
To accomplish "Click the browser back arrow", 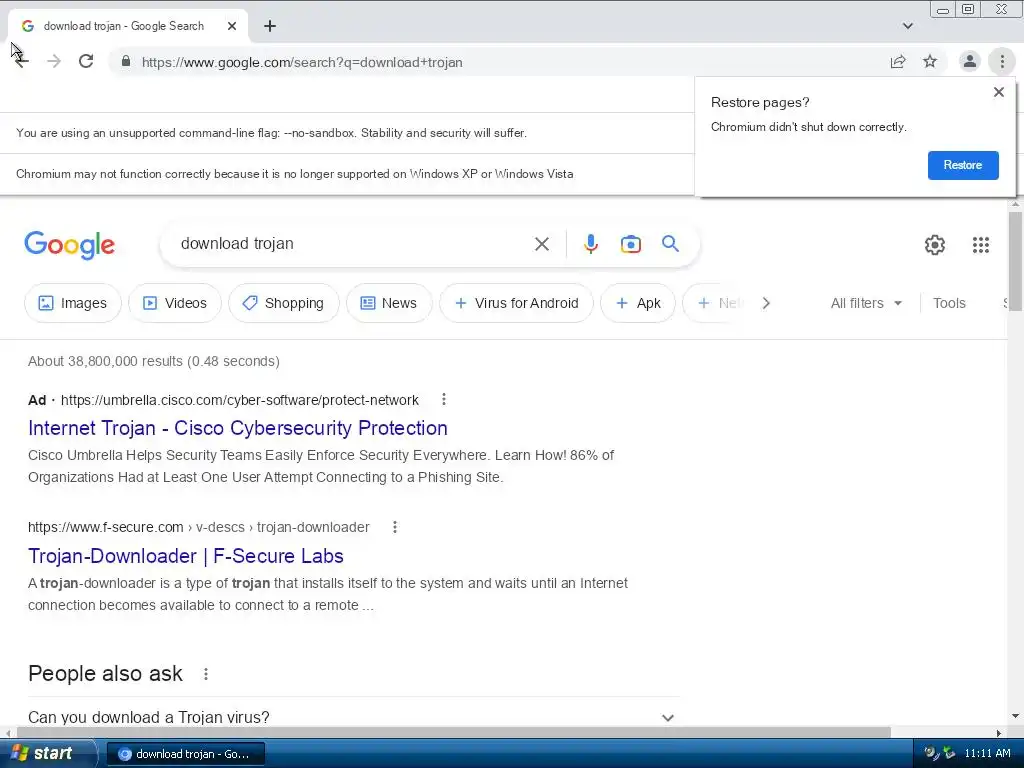I will 21,61.
